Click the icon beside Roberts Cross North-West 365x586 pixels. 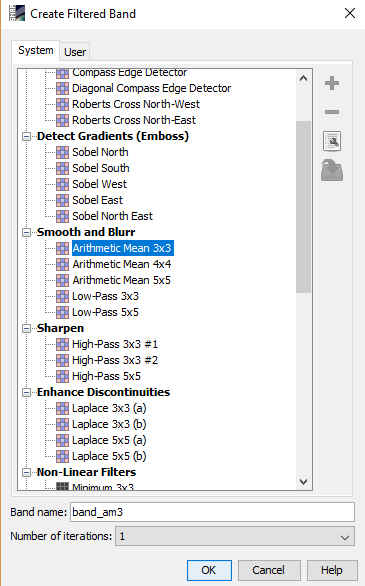click(x=62, y=104)
